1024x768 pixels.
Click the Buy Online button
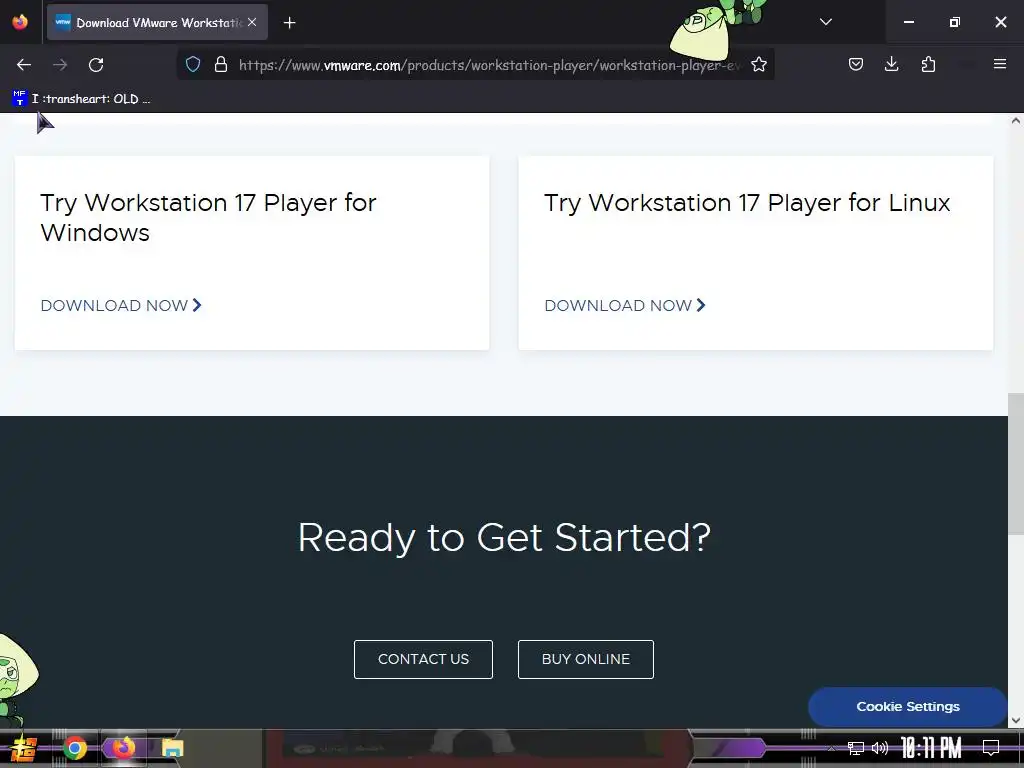[x=586, y=659]
